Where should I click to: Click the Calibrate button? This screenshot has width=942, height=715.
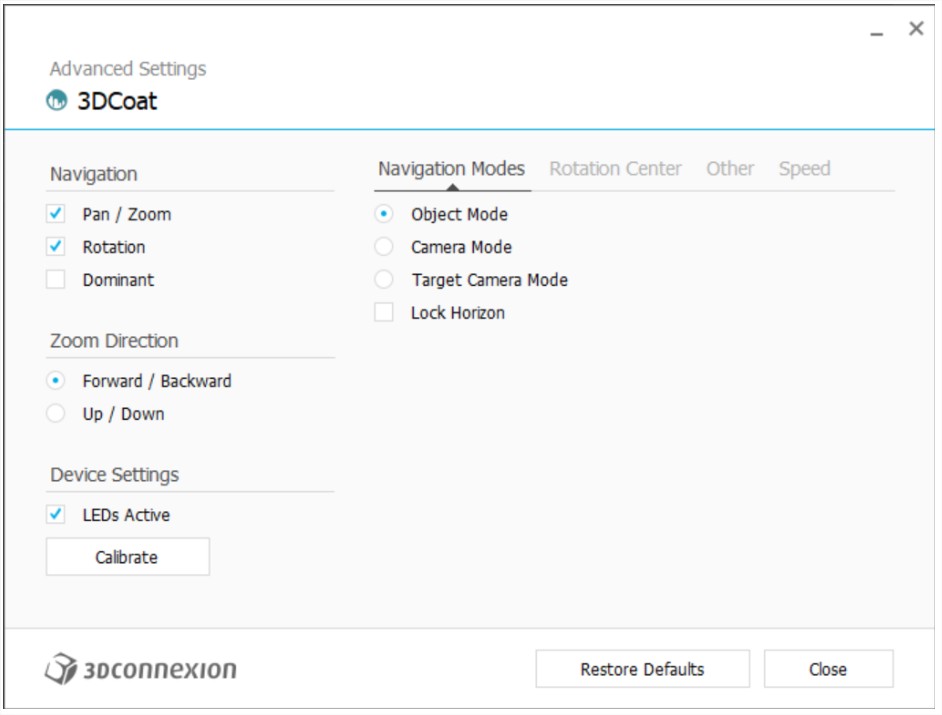click(x=128, y=557)
